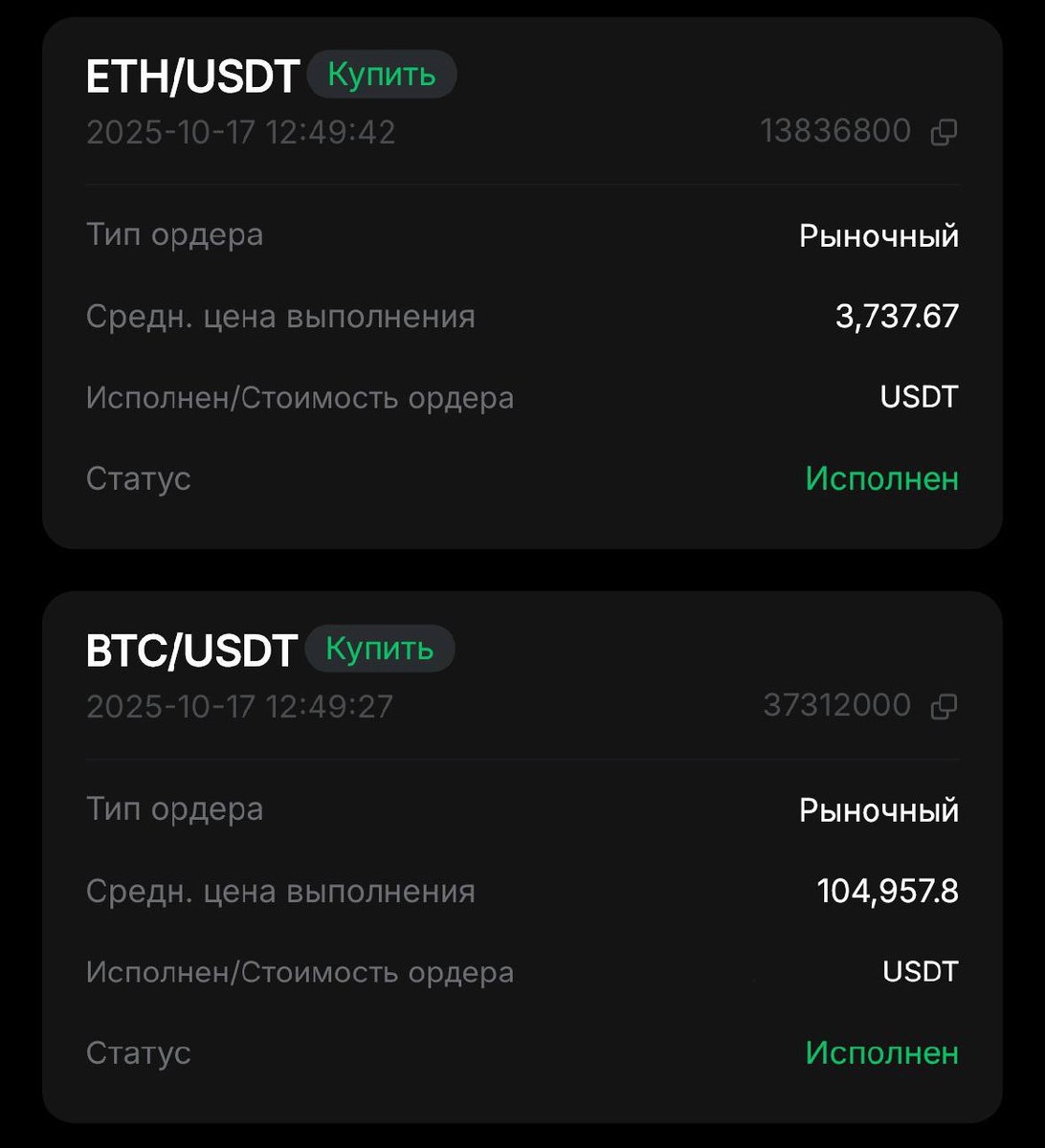Tap Тип ордера label in BTC card
Image resolution: width=1045 pixels, height=1148 pixels.
(174, 809)
